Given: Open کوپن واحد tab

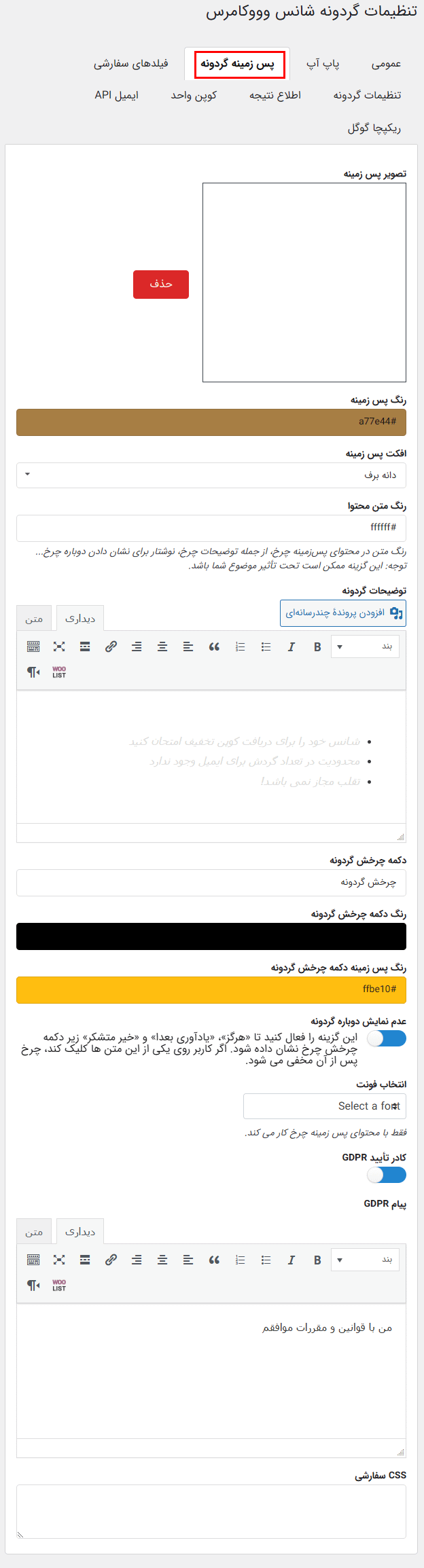Looking at the screenshot, I should pyautogui.click(x=194, y=95).
